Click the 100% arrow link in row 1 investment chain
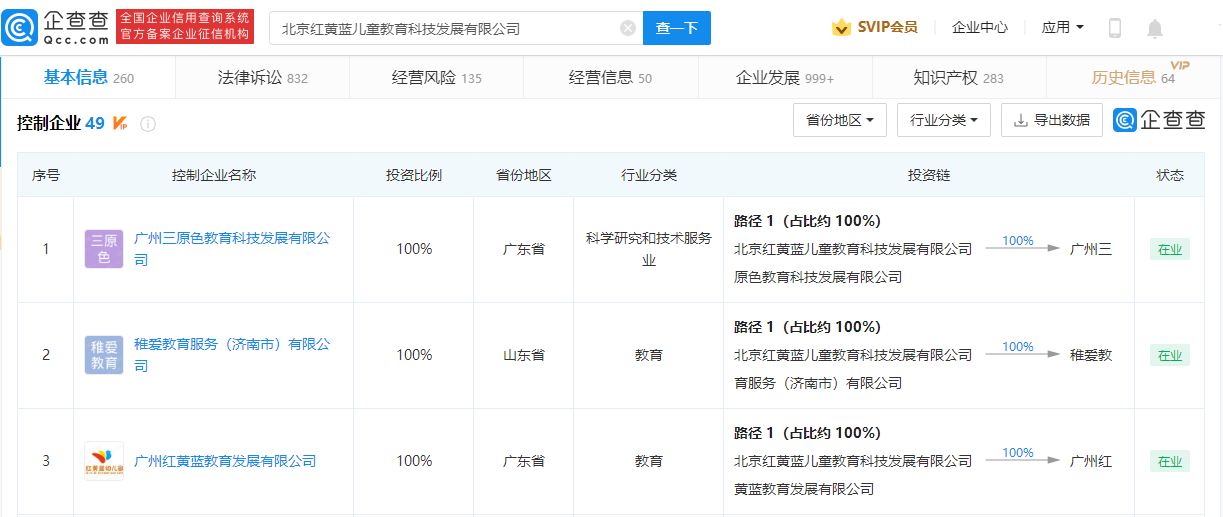1223x517 pixels. click(1020, 244)
